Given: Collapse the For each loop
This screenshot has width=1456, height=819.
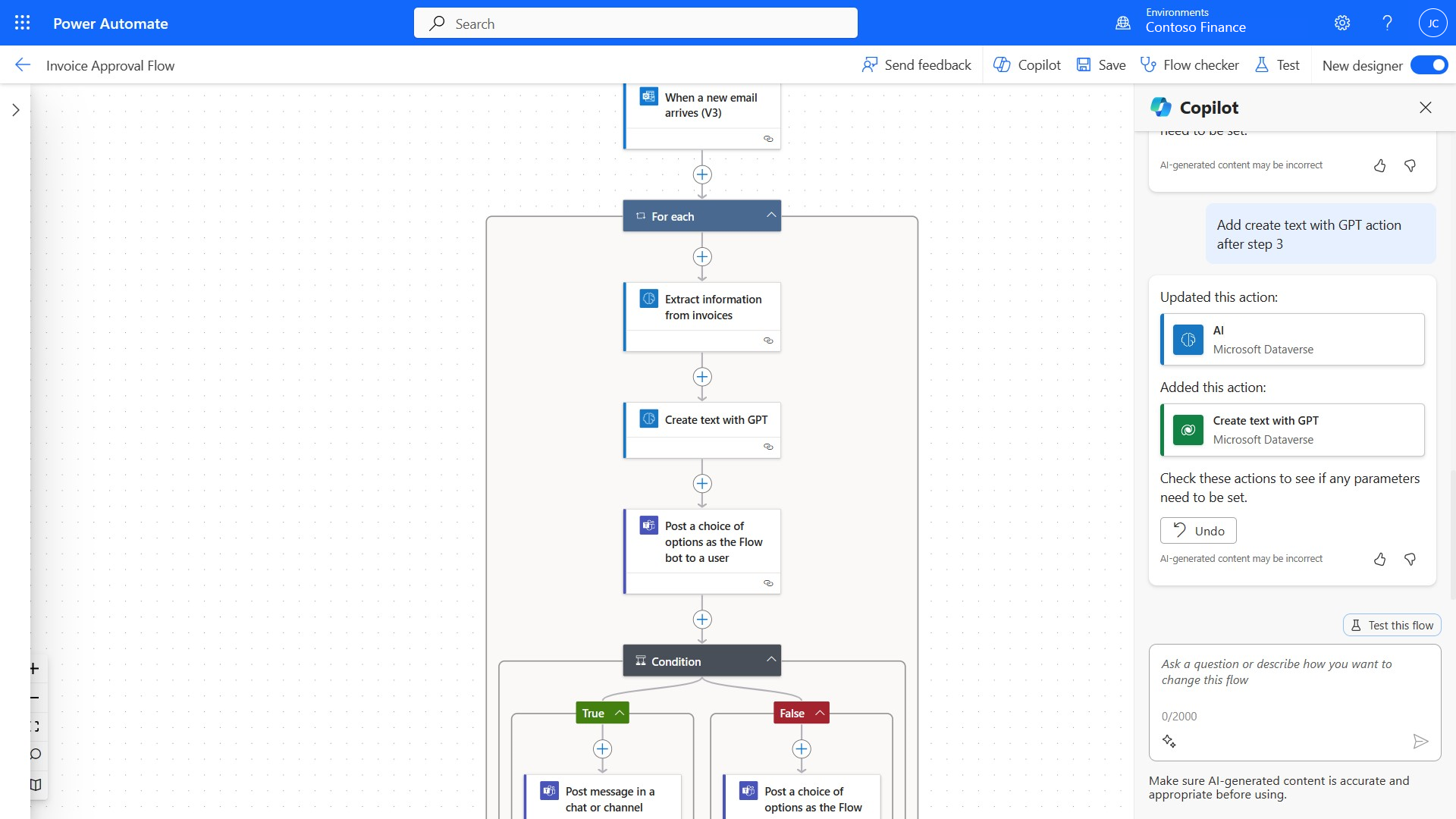Looking at the screenshot, I should (x=770, y=215).
